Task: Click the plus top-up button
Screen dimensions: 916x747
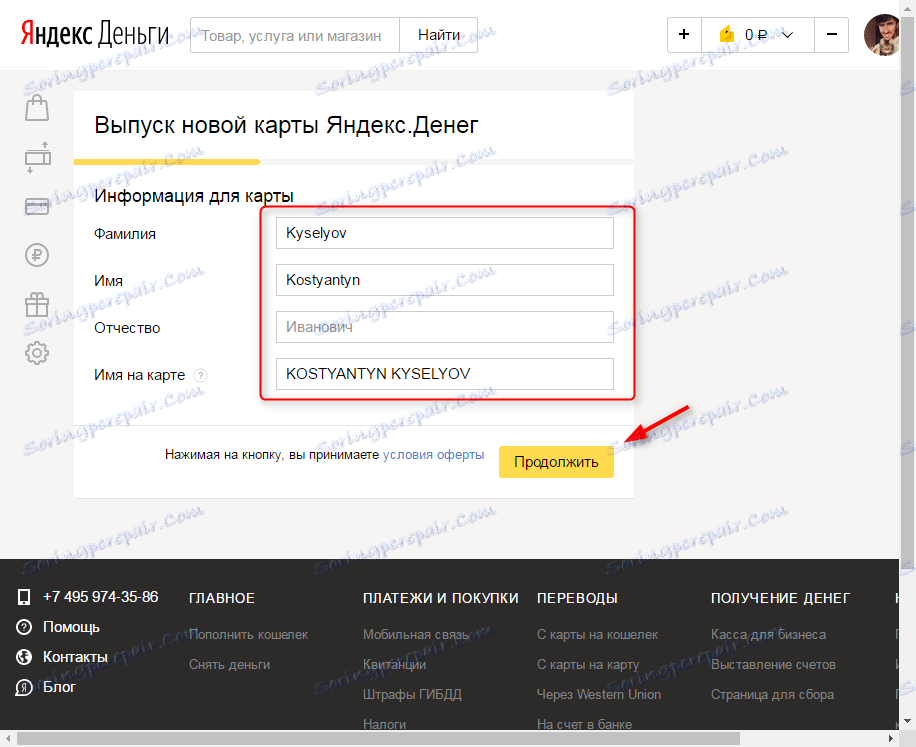Action: point(684,35)
